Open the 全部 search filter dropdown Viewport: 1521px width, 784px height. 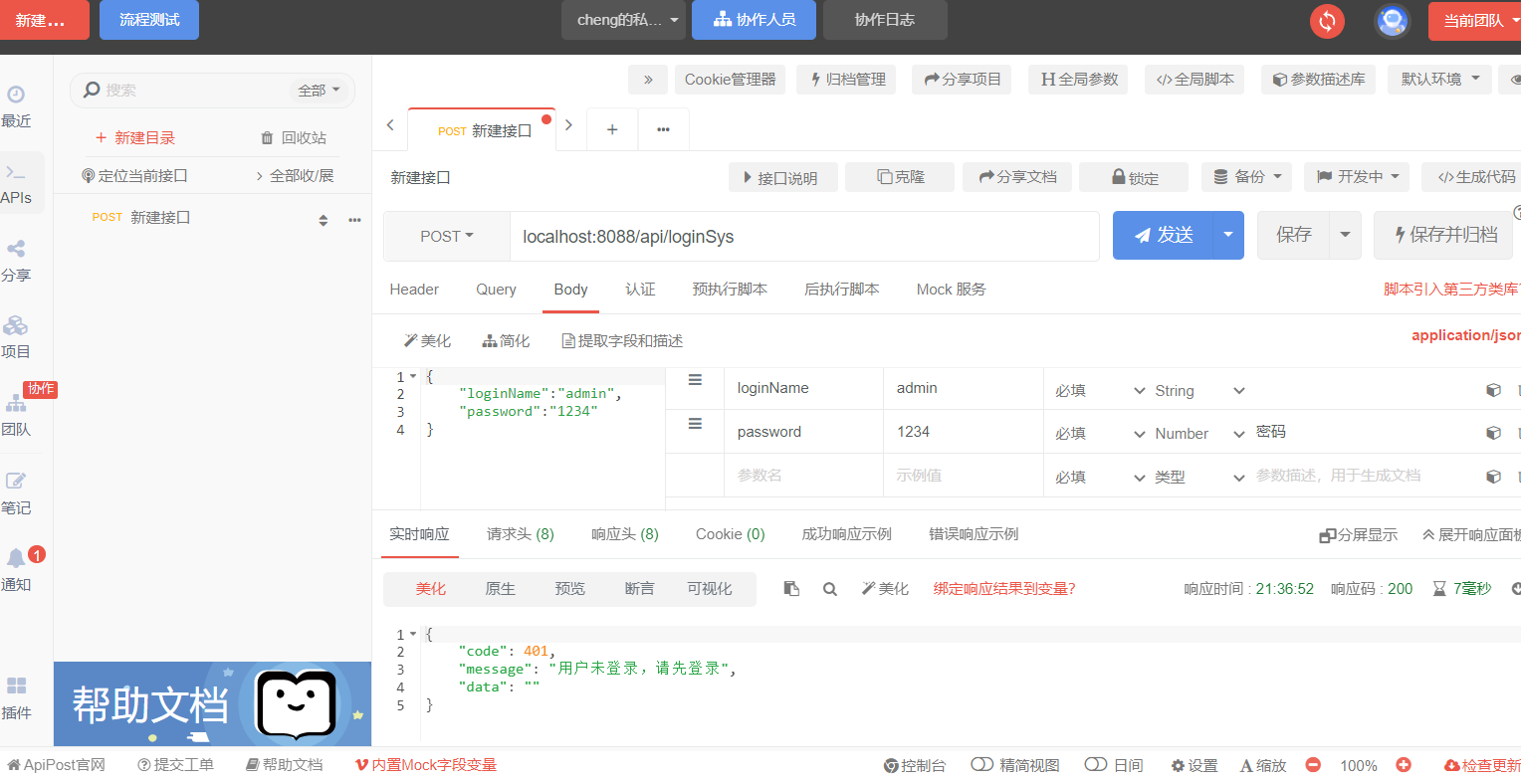point(320,91)
